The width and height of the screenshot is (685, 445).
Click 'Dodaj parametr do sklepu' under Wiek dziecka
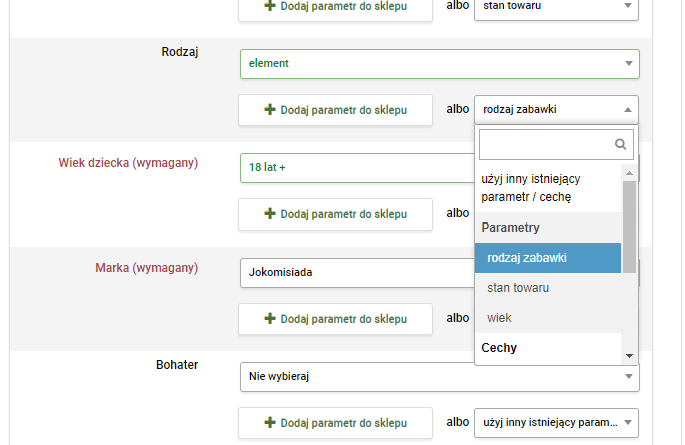(x=335, y=214)
